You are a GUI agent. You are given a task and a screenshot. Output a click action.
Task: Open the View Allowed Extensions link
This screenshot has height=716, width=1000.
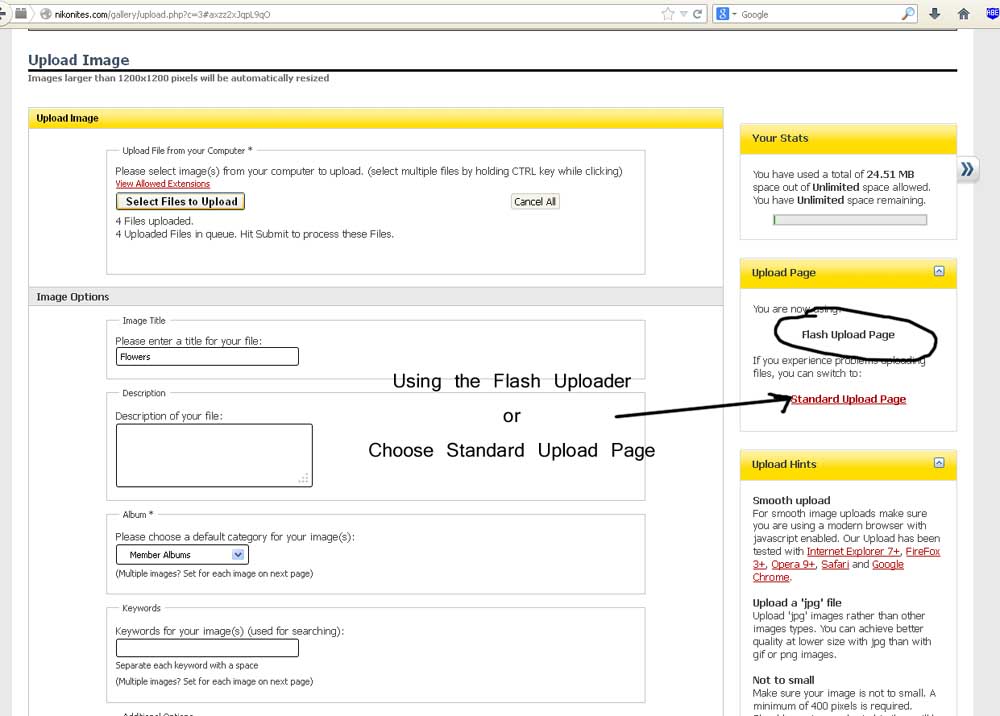click(162, 184)
